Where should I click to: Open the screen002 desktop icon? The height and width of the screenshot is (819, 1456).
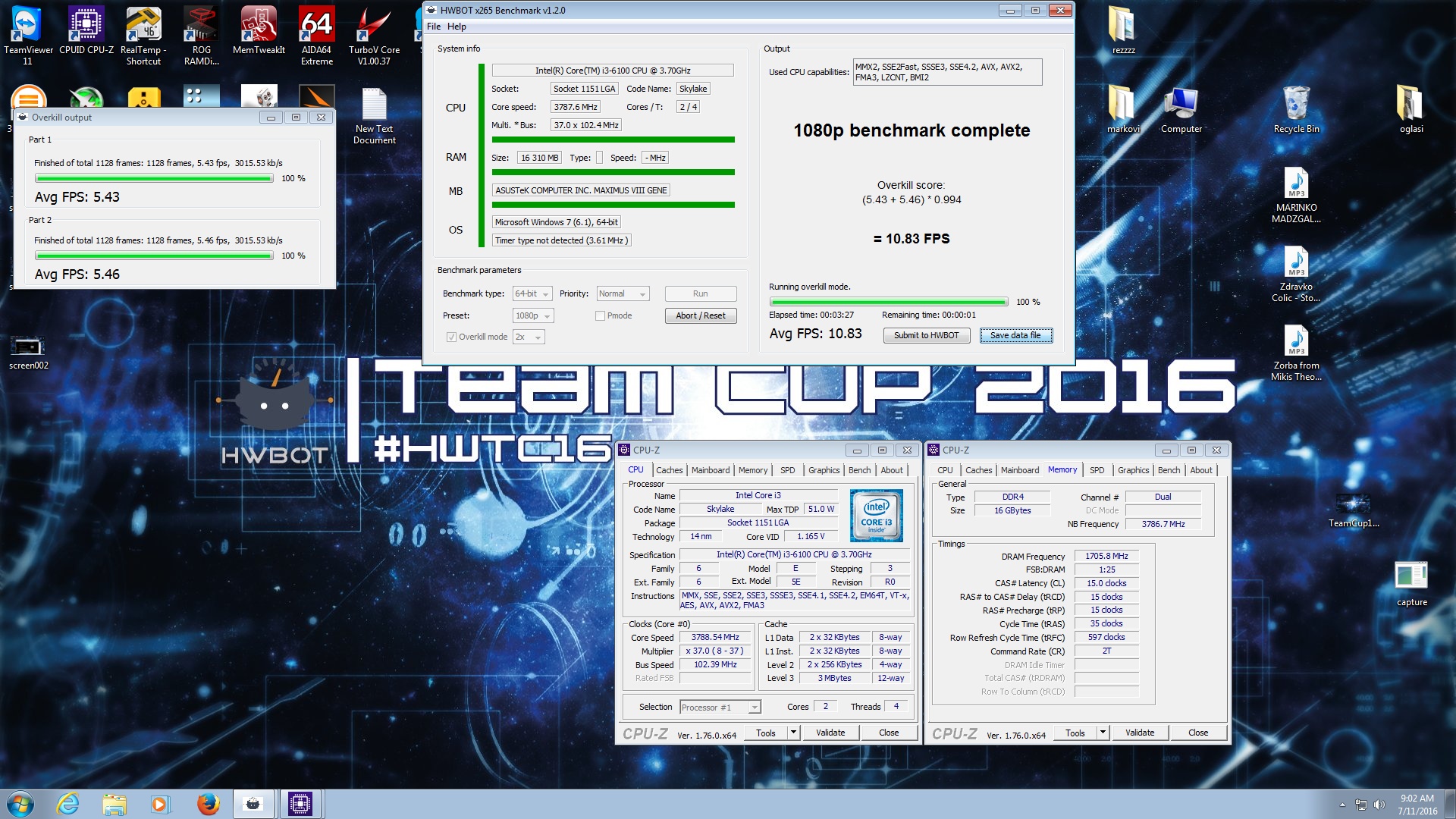pyautogui.click(x=28, y=353)
